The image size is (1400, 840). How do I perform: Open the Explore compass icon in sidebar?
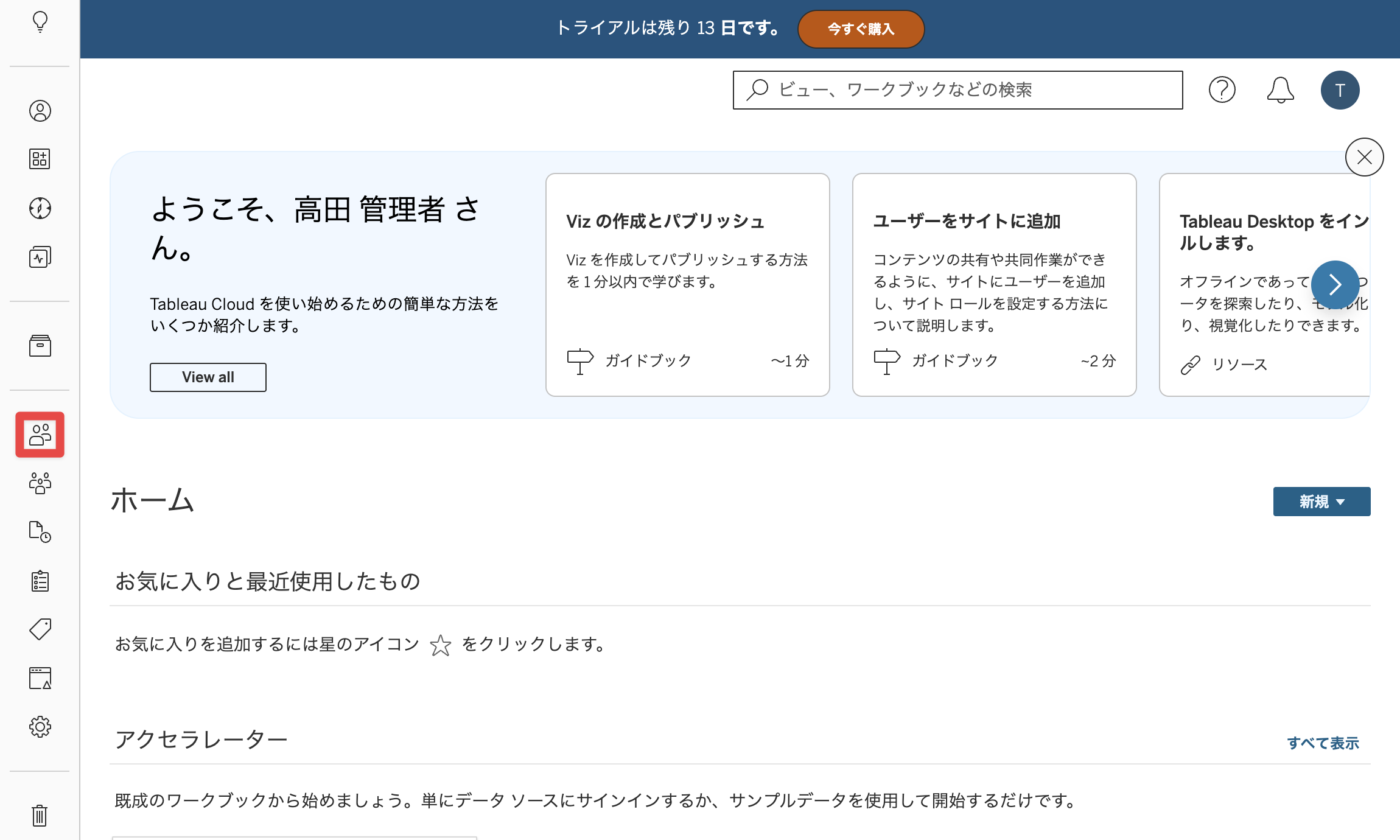click(x=40, y=208)
